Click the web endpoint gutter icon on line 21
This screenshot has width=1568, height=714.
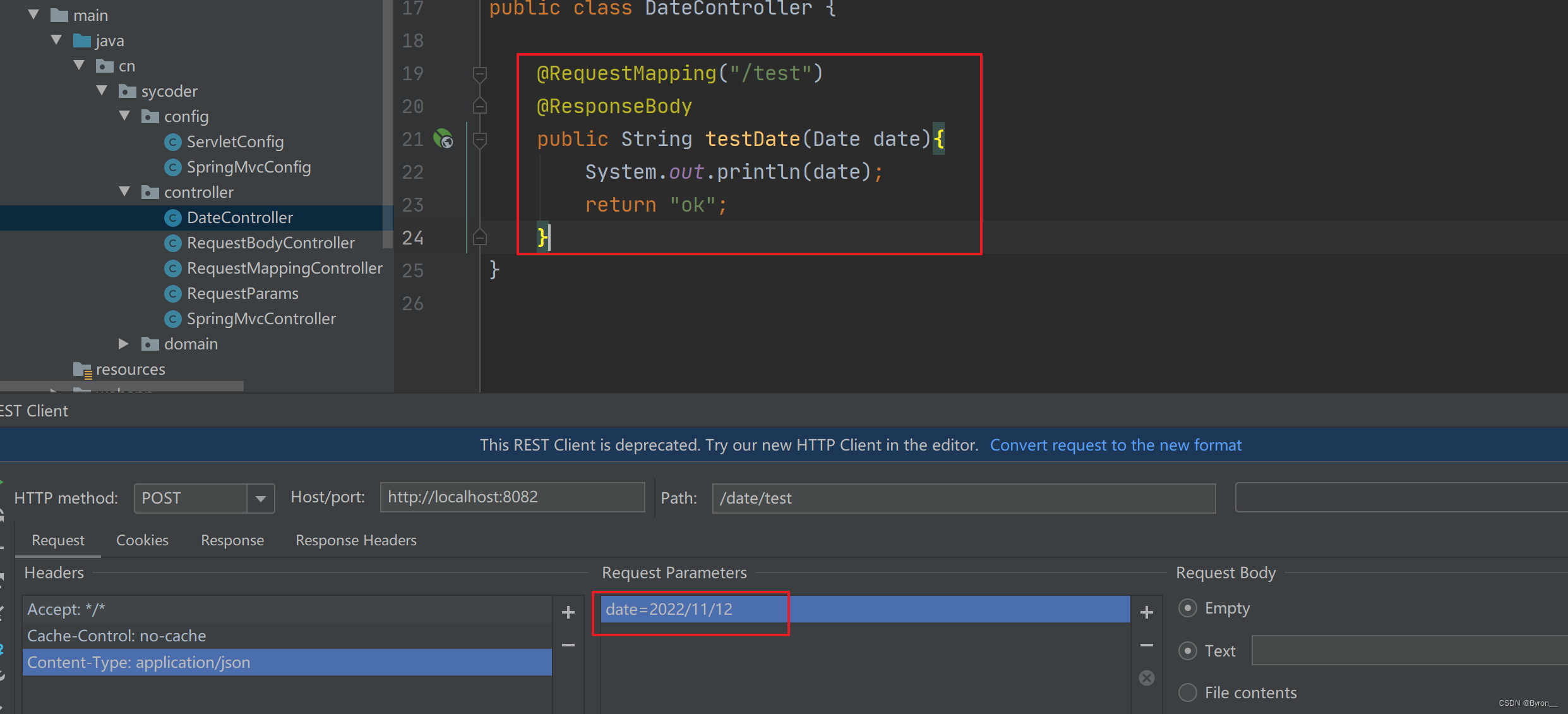pyautogui.click(x=443, y=138)
